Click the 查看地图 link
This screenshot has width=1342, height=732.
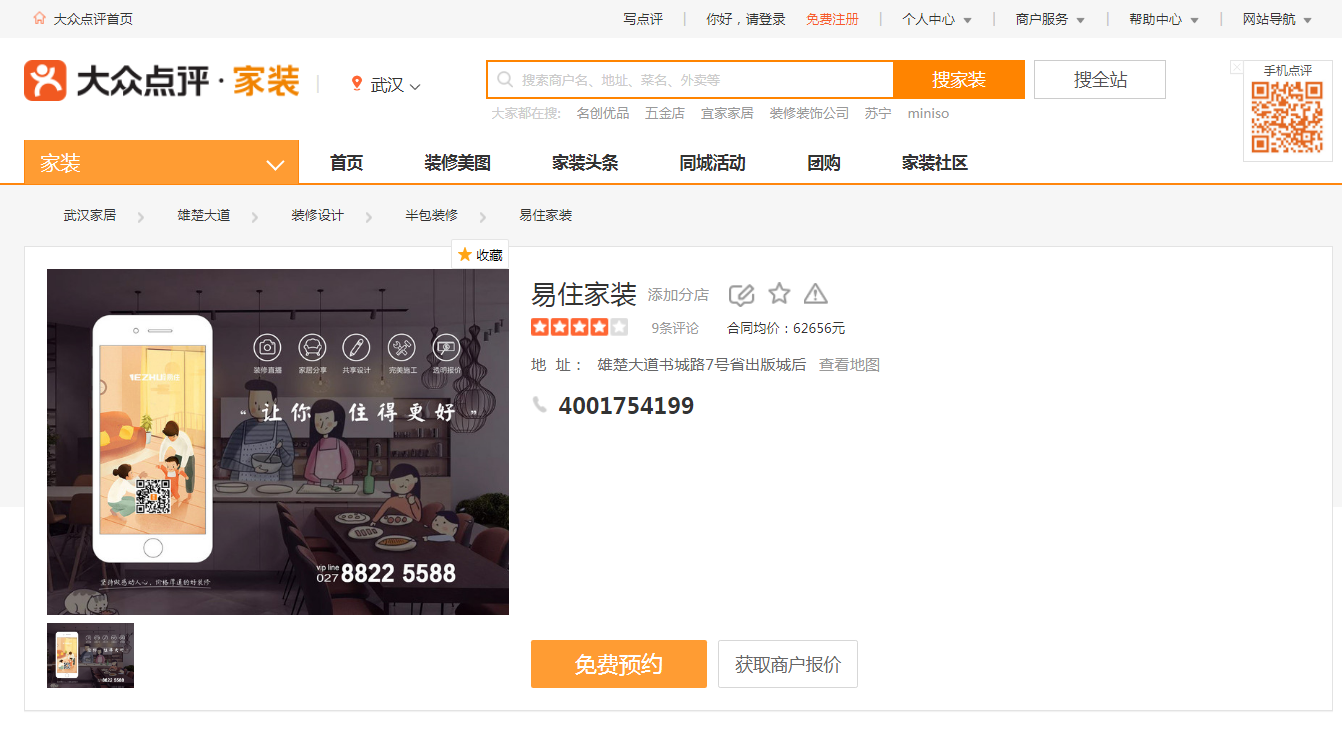click(849, 365)
